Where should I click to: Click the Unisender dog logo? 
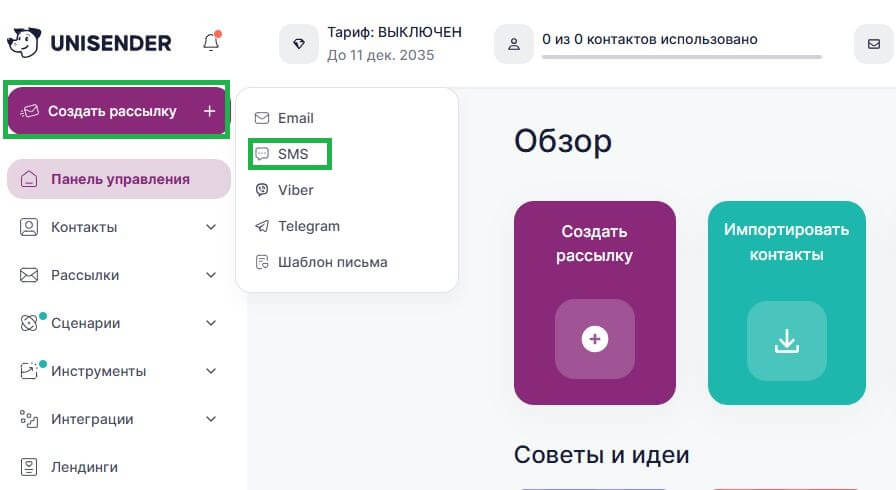coord(23,42)
